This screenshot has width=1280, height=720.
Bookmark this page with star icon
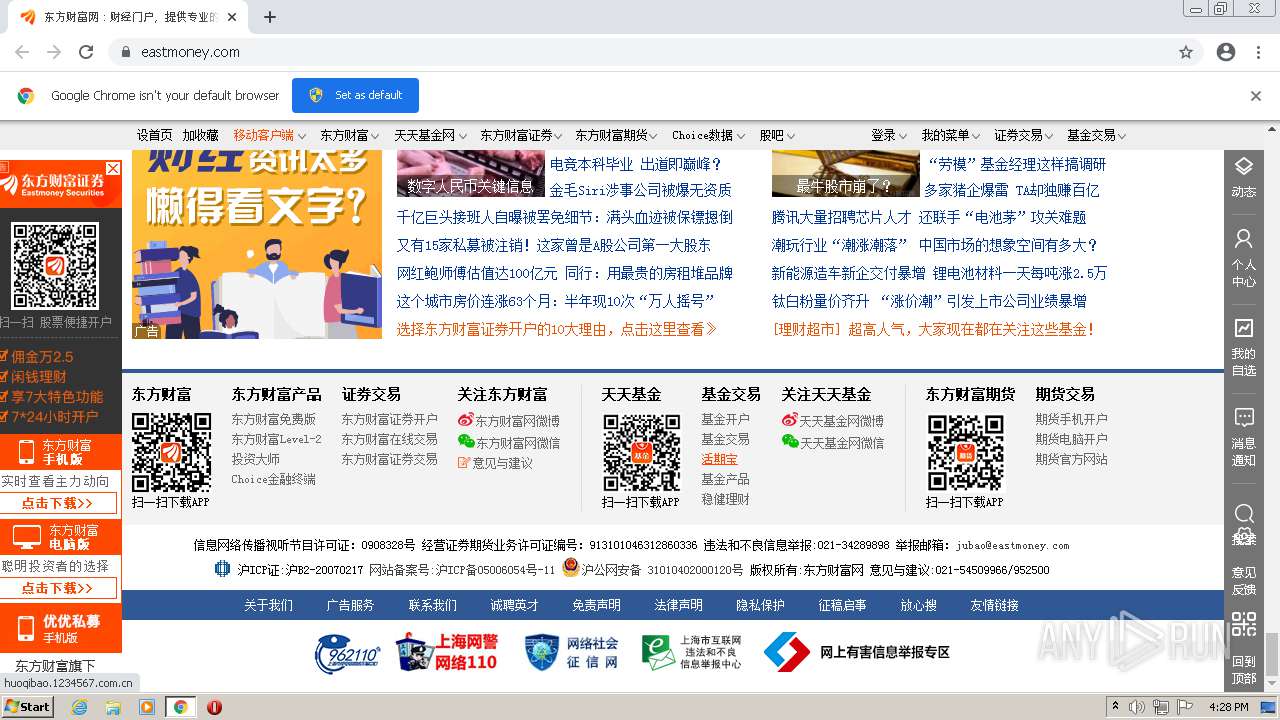[x=1186, y=52]
